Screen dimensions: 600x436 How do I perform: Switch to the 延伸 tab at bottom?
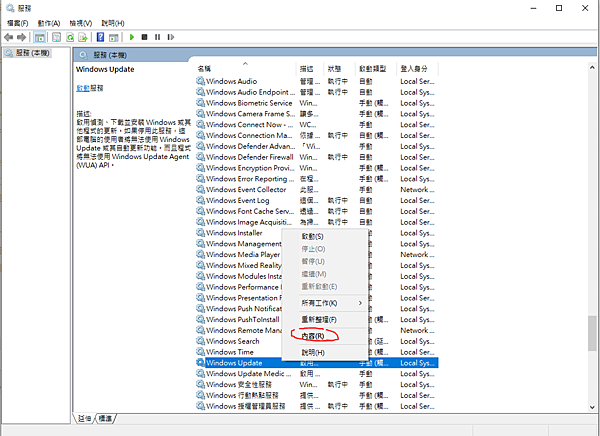pyautogui.click(x=84, y=418)
